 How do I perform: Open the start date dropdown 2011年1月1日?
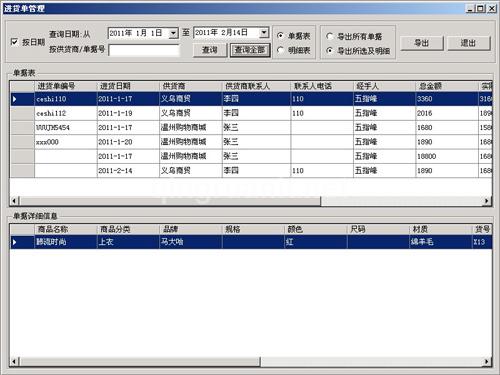[173, 33]
